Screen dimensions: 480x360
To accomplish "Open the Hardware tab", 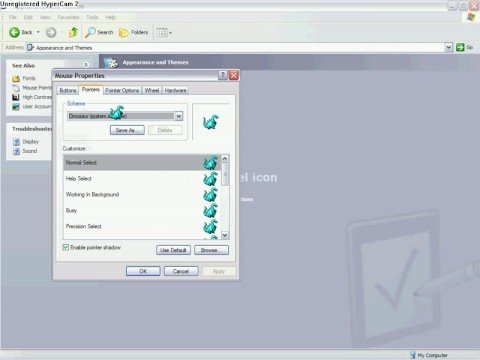I will point(175,90).
